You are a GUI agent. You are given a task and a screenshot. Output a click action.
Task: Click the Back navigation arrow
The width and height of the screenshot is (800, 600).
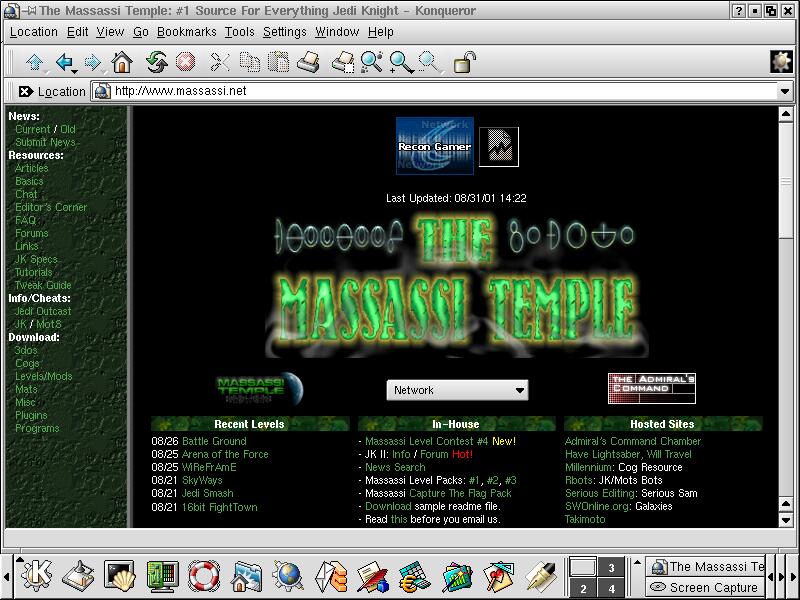64,62
